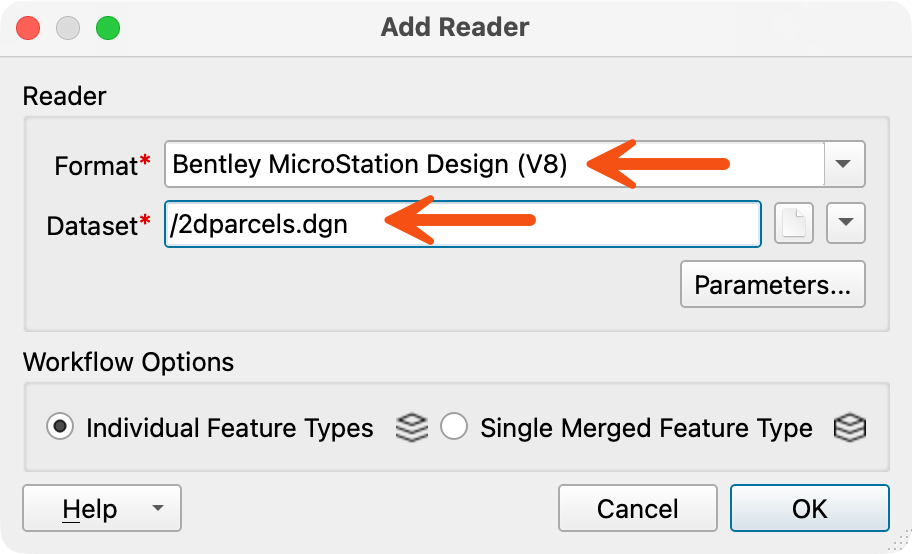
Task: Open the Help button dropdown arrow
Action: pos(158,508)
